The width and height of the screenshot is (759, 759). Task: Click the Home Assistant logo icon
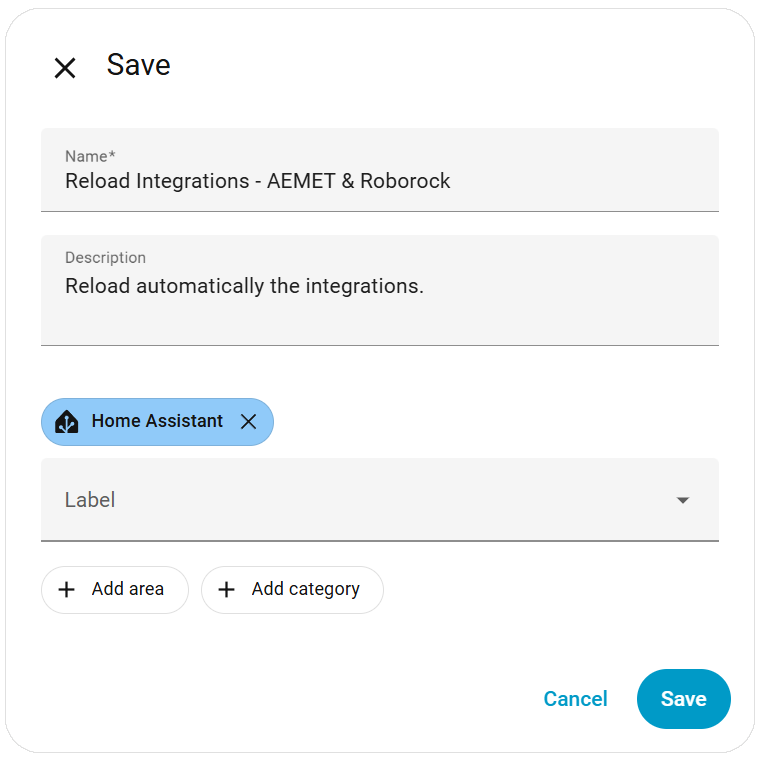tap(67, 422)
